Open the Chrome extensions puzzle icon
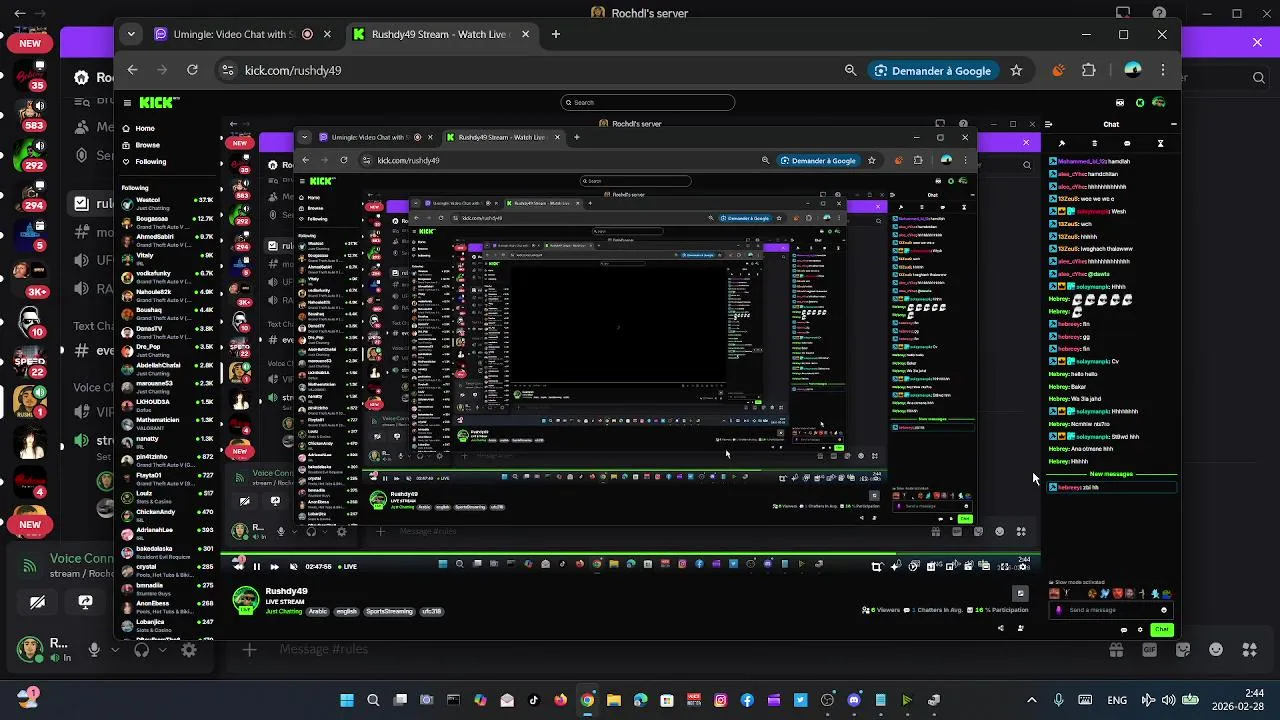1280x720 pixels. click(x=1089, y=70)
